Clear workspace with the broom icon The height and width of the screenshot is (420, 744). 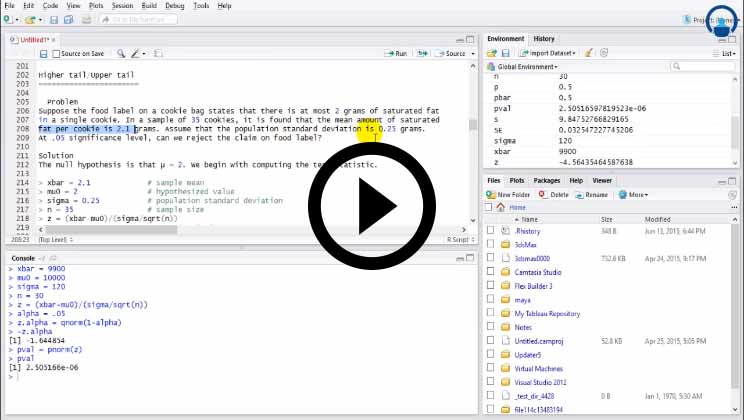[589, 53]
